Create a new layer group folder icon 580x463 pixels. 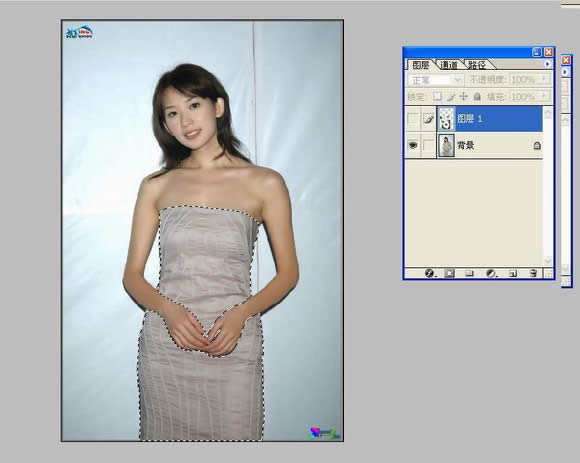(469, 273)
